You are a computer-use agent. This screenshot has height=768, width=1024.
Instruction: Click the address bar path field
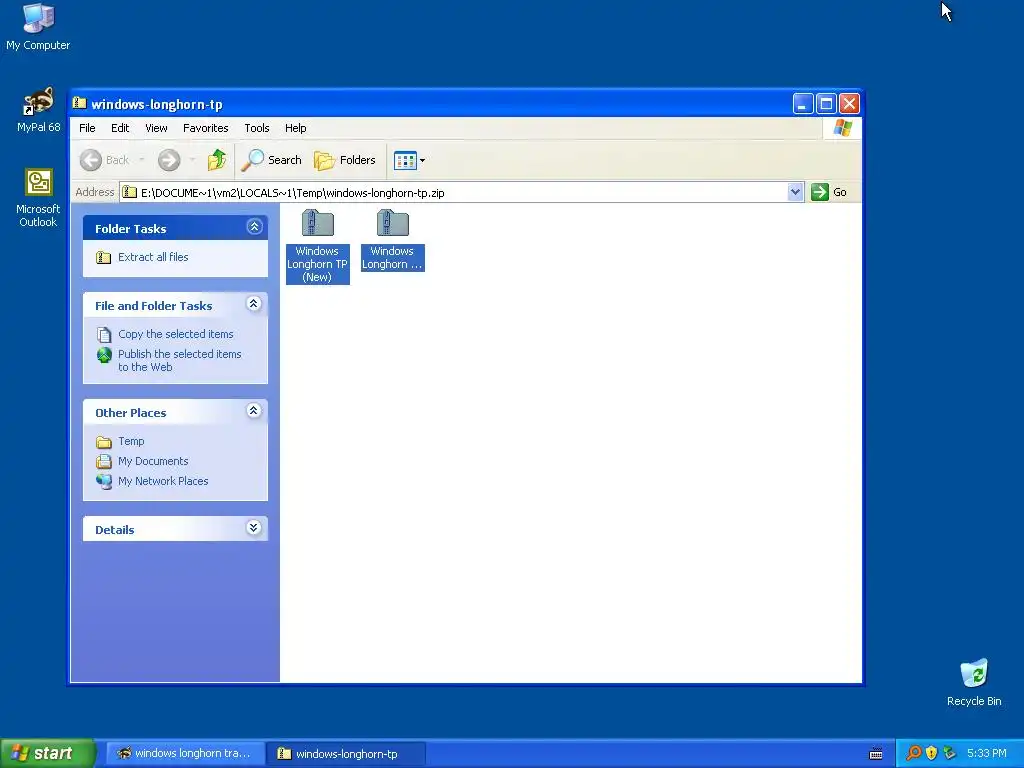454,192
